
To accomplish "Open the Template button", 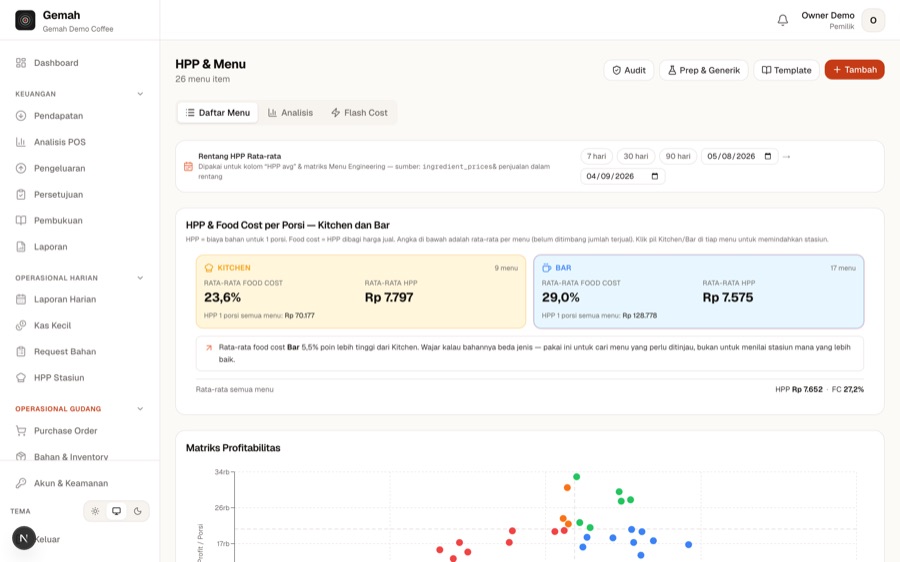I will pyautogui.click(x=786, y=70).
